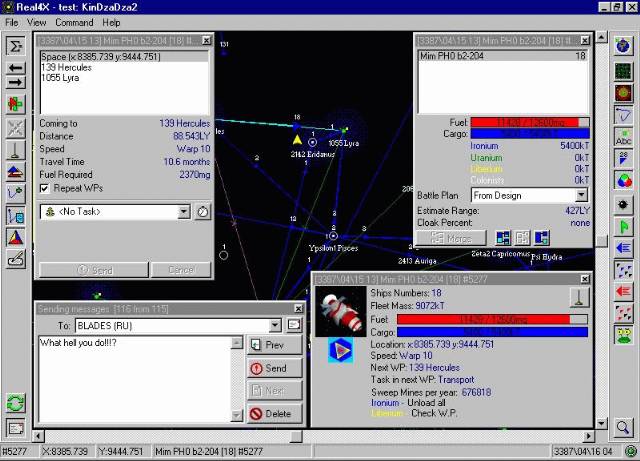
Task: Click the Ypsilon1 Pisces star on map
Action: pos(333,236)
